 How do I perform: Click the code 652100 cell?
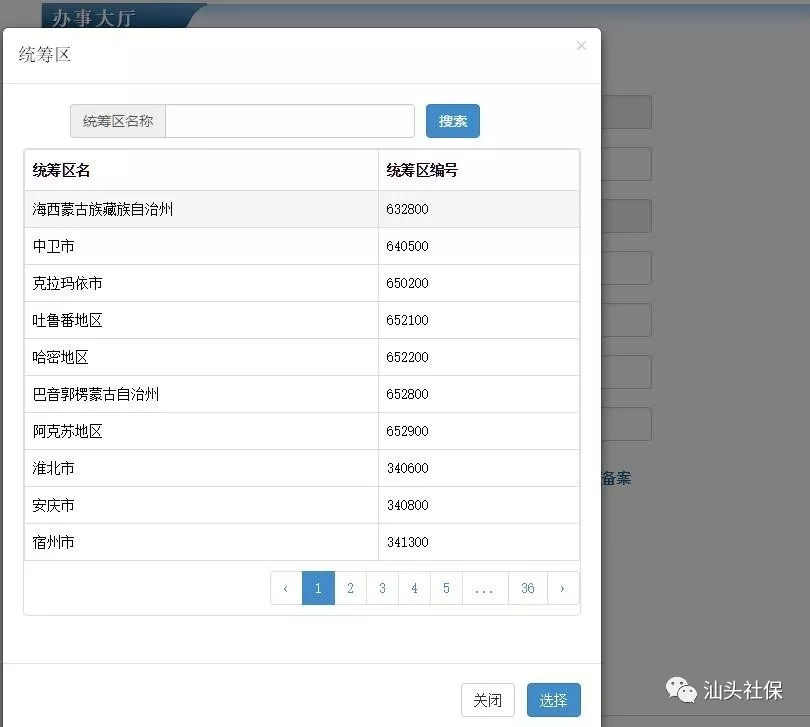click(479, 320)
